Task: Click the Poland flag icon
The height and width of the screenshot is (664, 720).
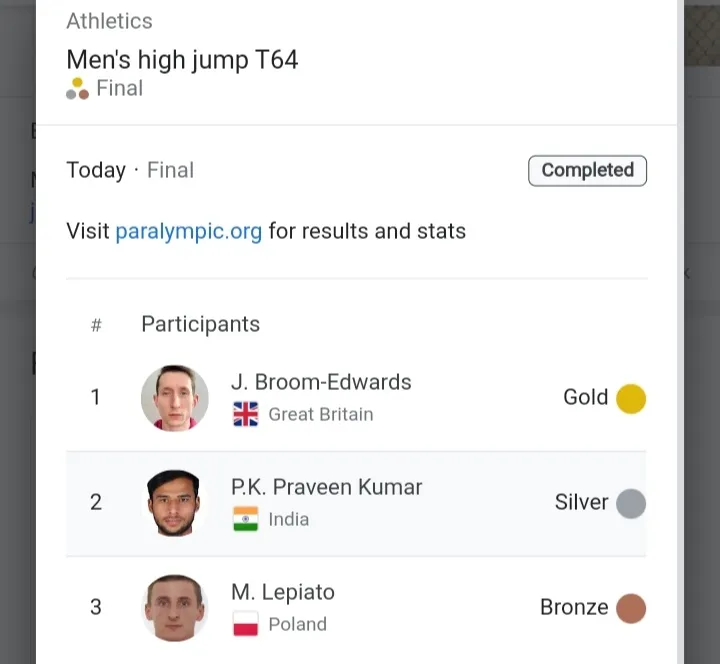Action: point(246,624)
